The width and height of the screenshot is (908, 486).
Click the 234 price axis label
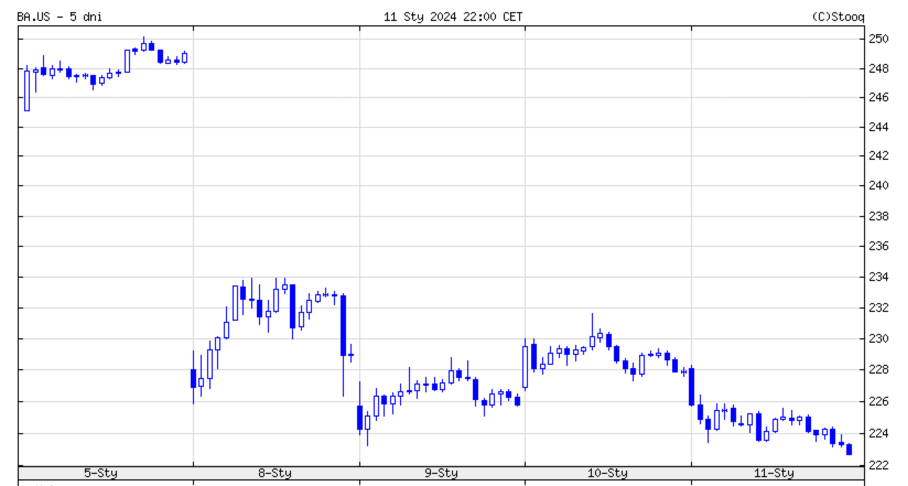[878, 277]
